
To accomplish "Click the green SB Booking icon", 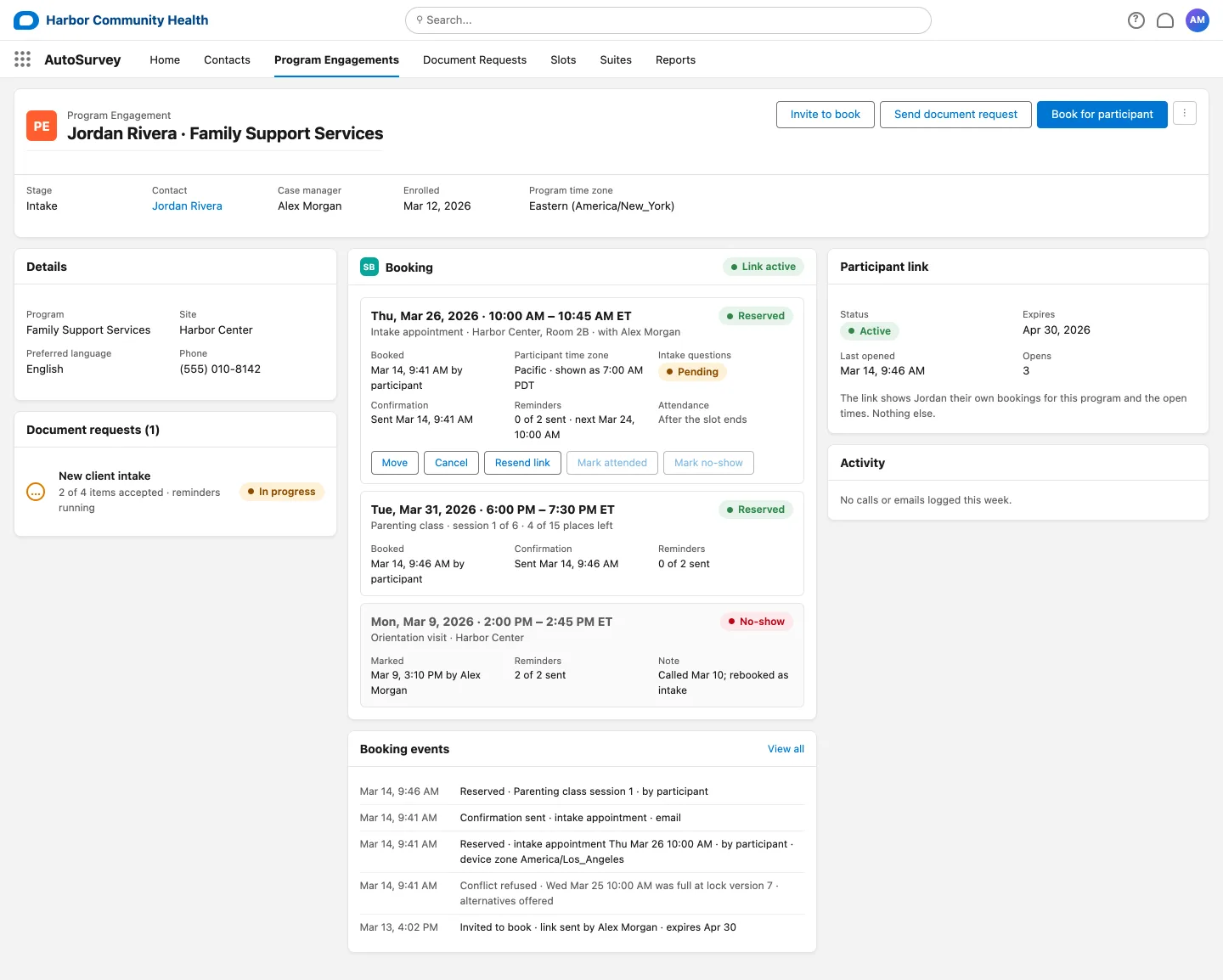I will click(x=369, y=267).
